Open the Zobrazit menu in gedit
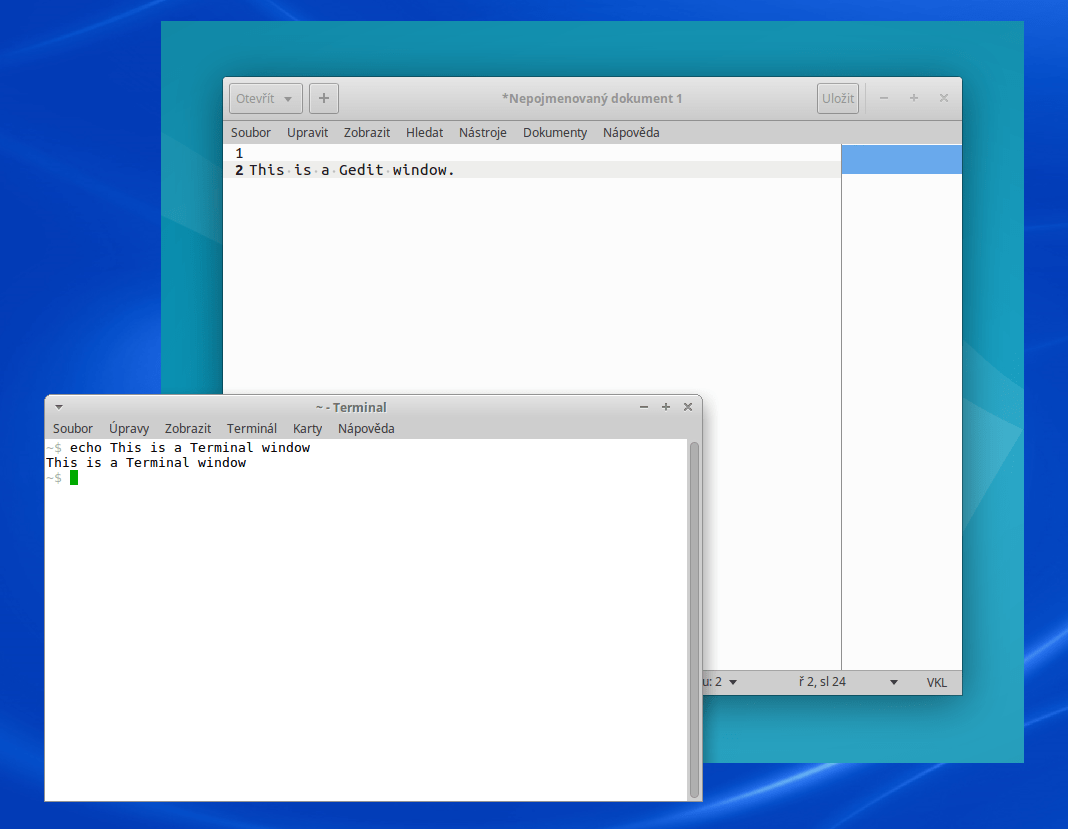 point(366,132)
